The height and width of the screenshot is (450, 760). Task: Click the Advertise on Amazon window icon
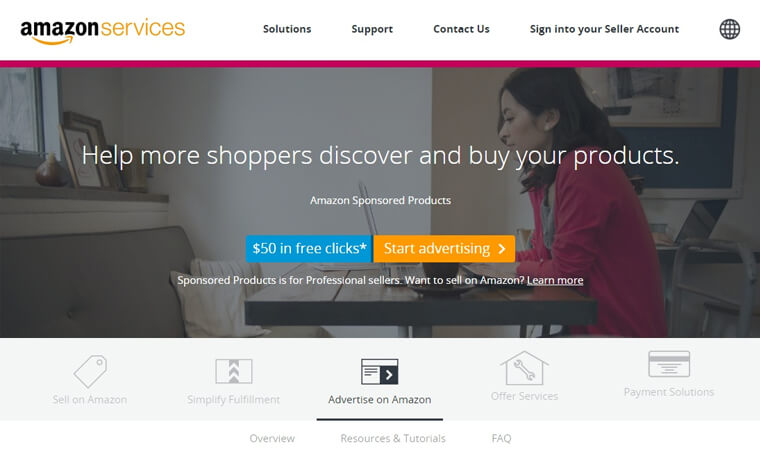point(380,371)
